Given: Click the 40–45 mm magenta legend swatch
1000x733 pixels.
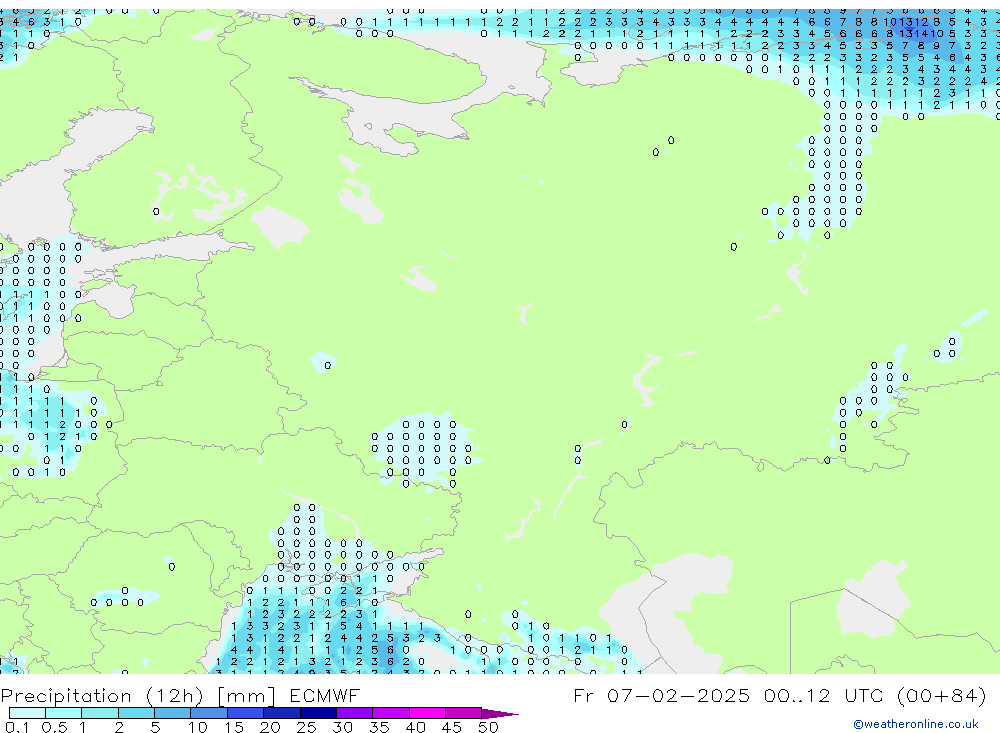Looking at the screenshot, I should click(x=427, y=713).
